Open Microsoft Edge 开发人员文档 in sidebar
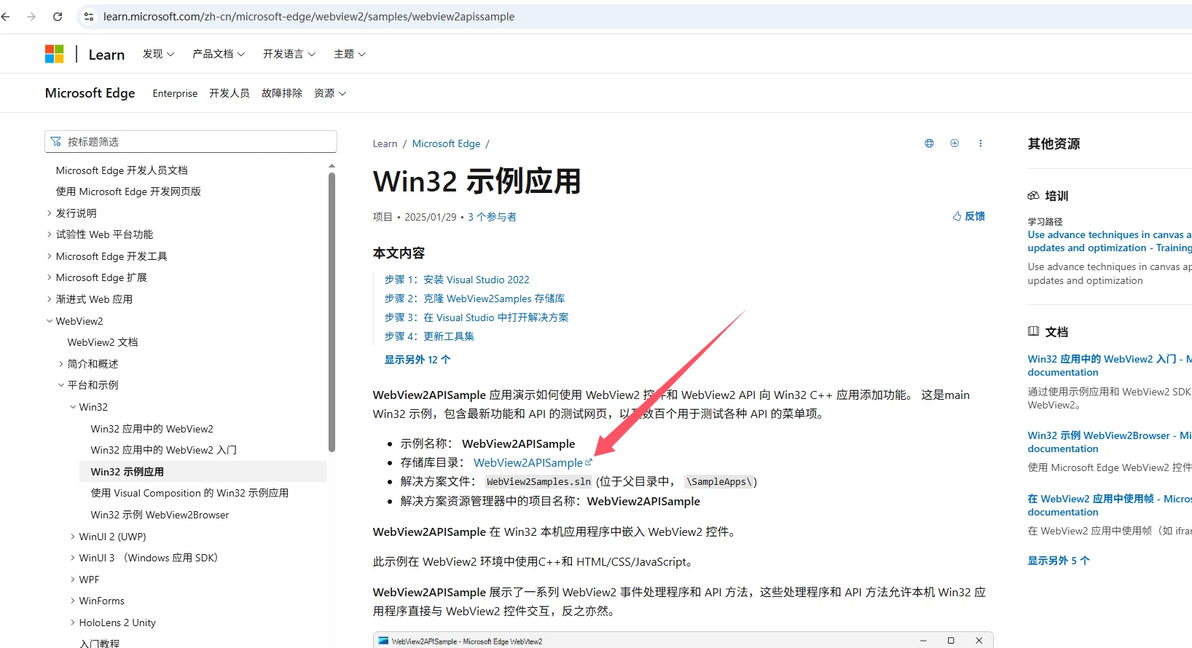The height and width of the screenshot is (648, 1192). pyautogui.click(x=122, y=170)
